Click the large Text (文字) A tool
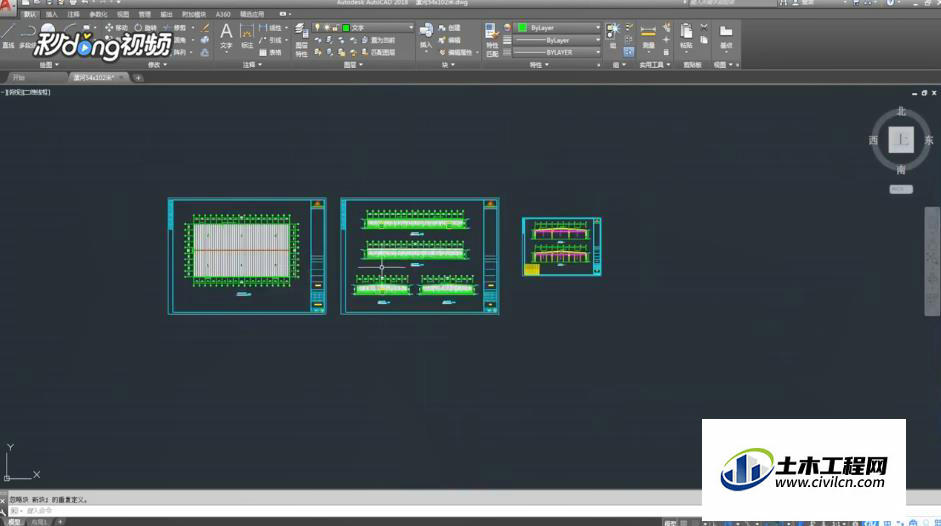Screen dimensions: 941x526 click(226, 35)
